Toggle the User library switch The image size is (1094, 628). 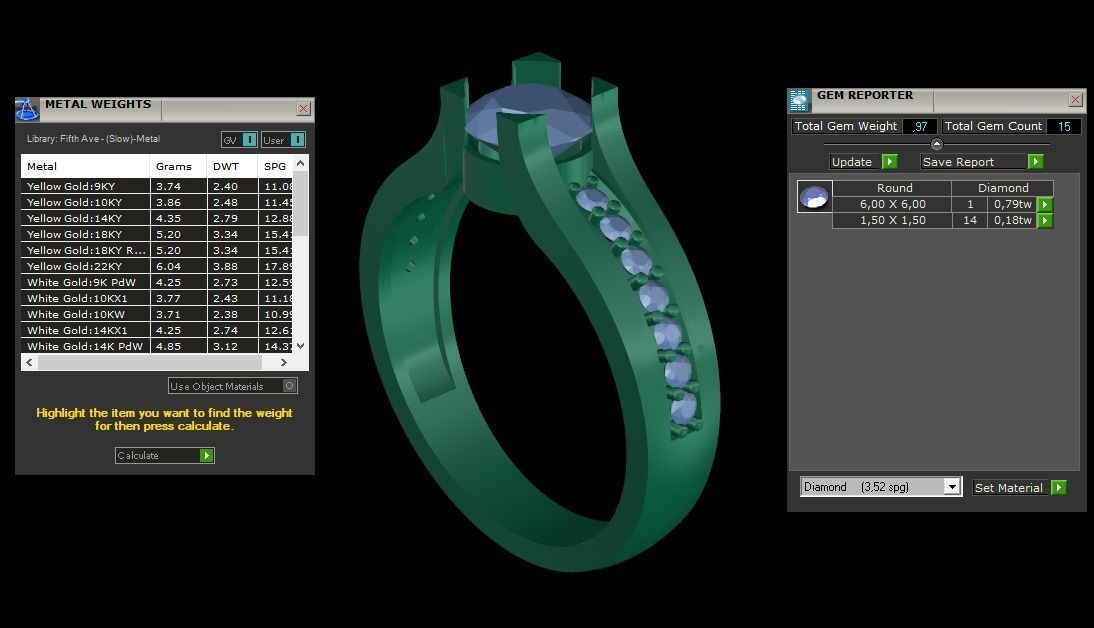(297, 140)
